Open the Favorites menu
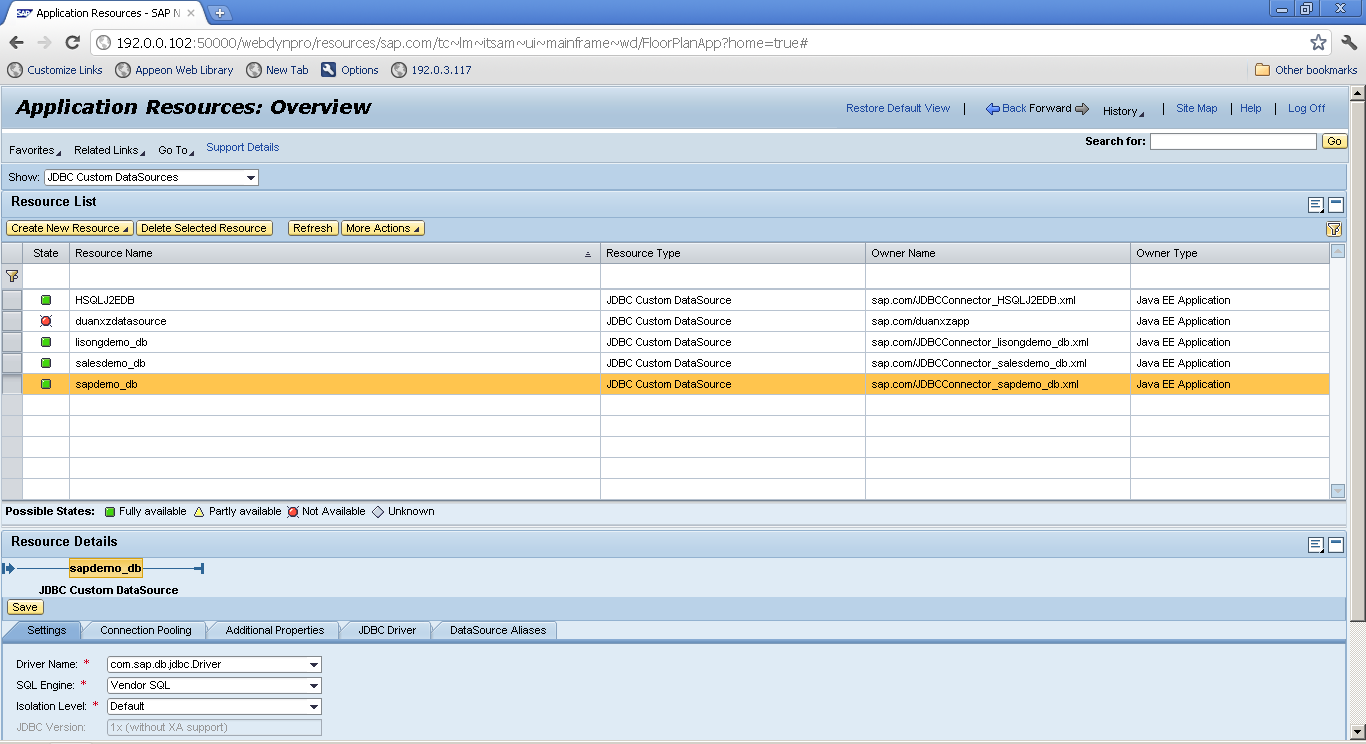Image resolution: width=1366 pixels, height=744 pixels. point(35,150)
